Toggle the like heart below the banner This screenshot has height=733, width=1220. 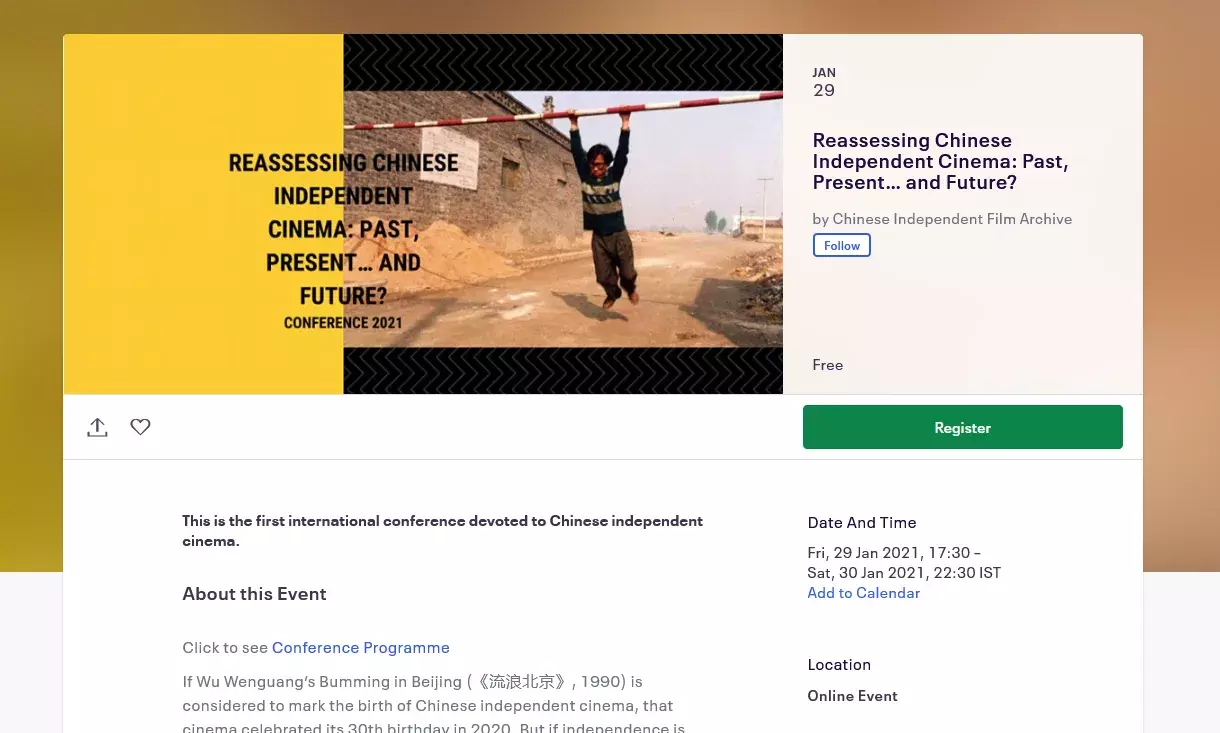(140, 427)
